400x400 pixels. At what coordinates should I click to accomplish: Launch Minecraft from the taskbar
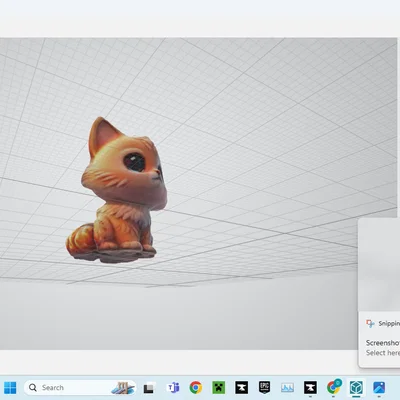pos(219,388)
